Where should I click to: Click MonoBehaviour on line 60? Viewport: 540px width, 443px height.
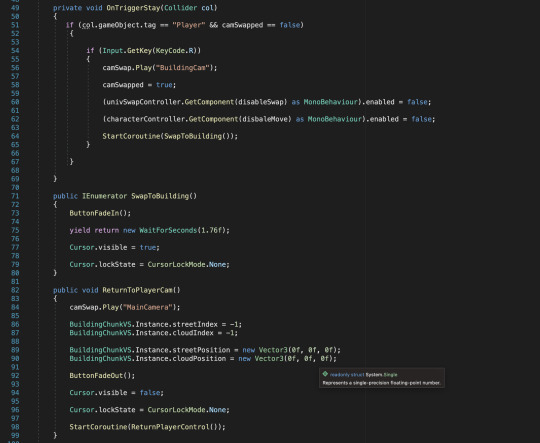click(x=331, y=102)
